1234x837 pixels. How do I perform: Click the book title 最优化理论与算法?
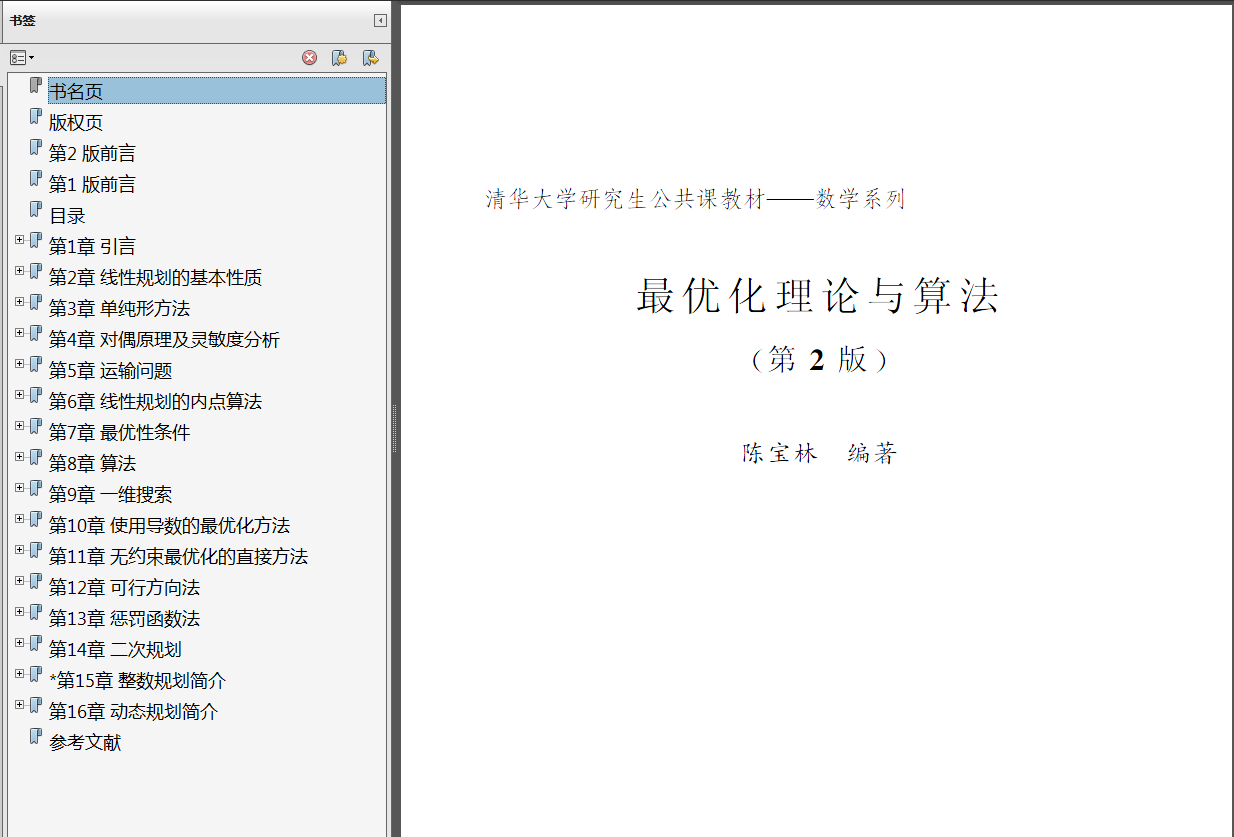(x=818, y=297)
